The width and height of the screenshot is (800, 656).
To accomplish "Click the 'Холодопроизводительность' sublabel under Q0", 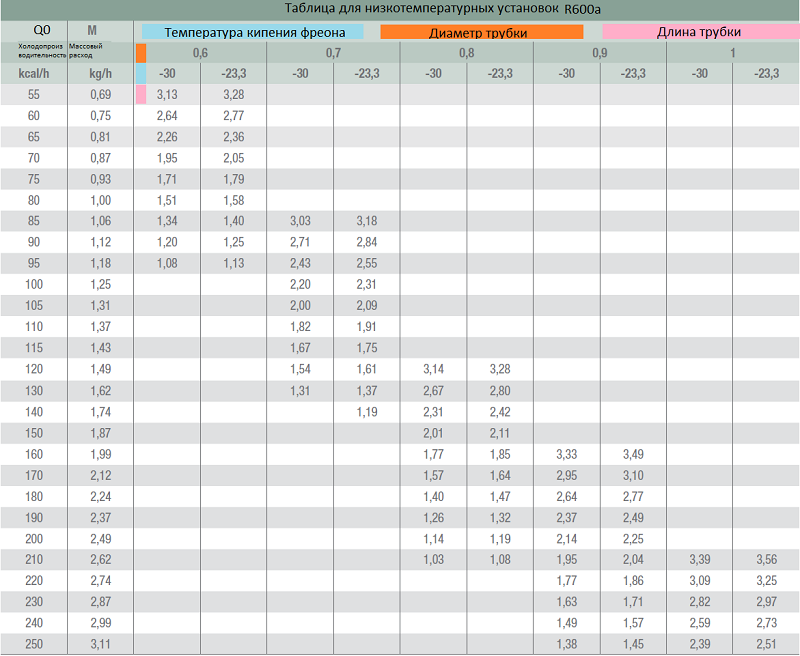I will [x=42, y=51].
